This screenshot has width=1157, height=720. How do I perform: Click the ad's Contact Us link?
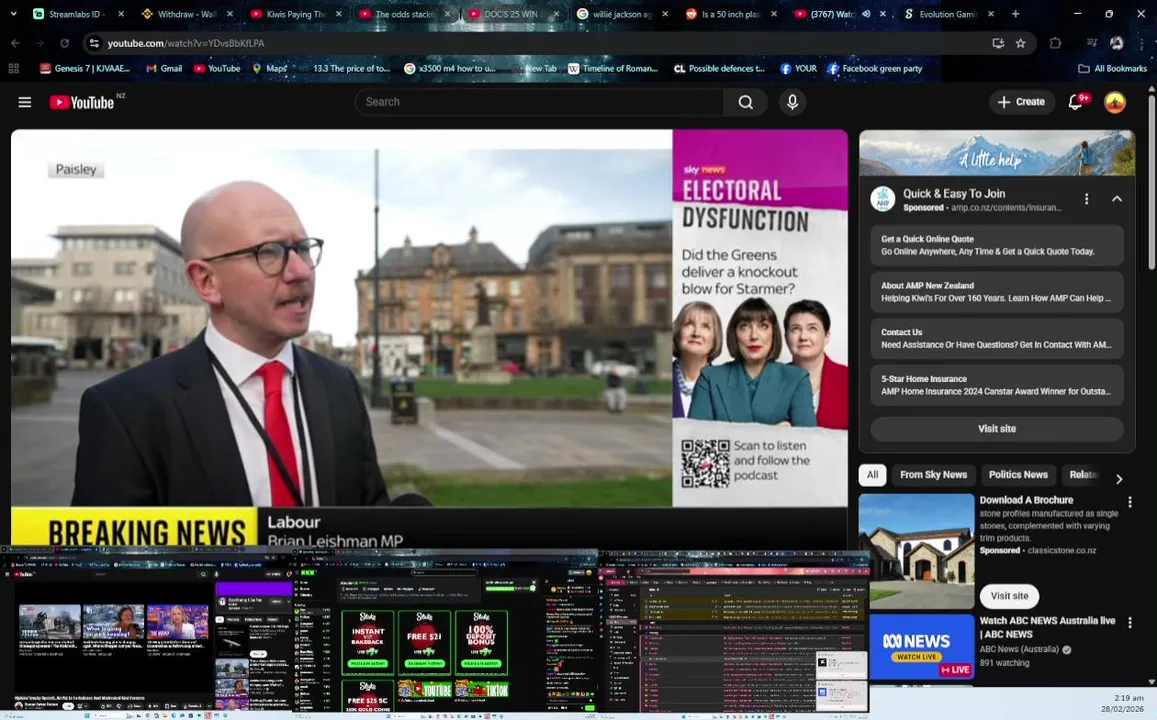coord(997,339)
